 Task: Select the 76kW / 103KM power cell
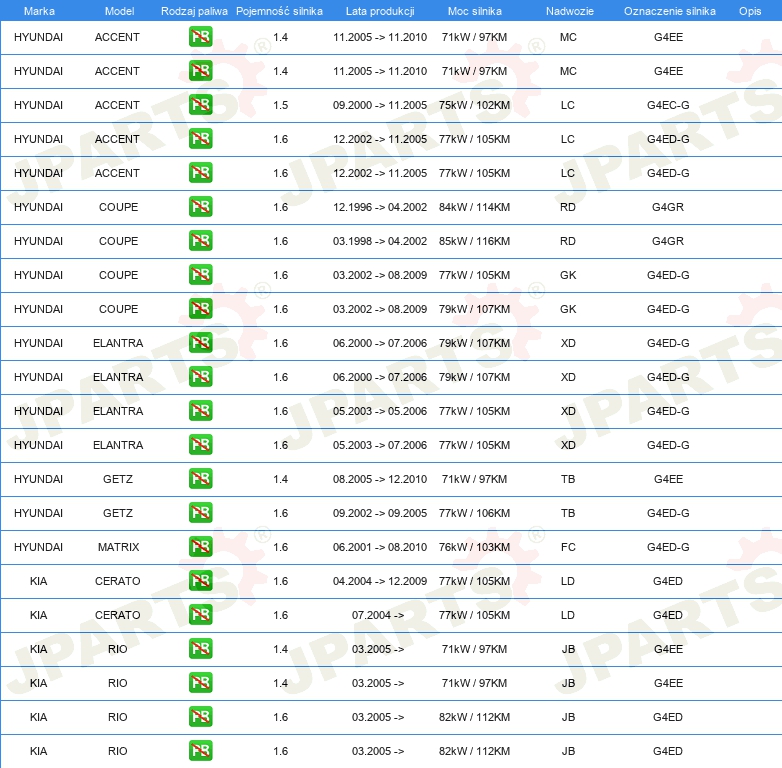point(474,547)
